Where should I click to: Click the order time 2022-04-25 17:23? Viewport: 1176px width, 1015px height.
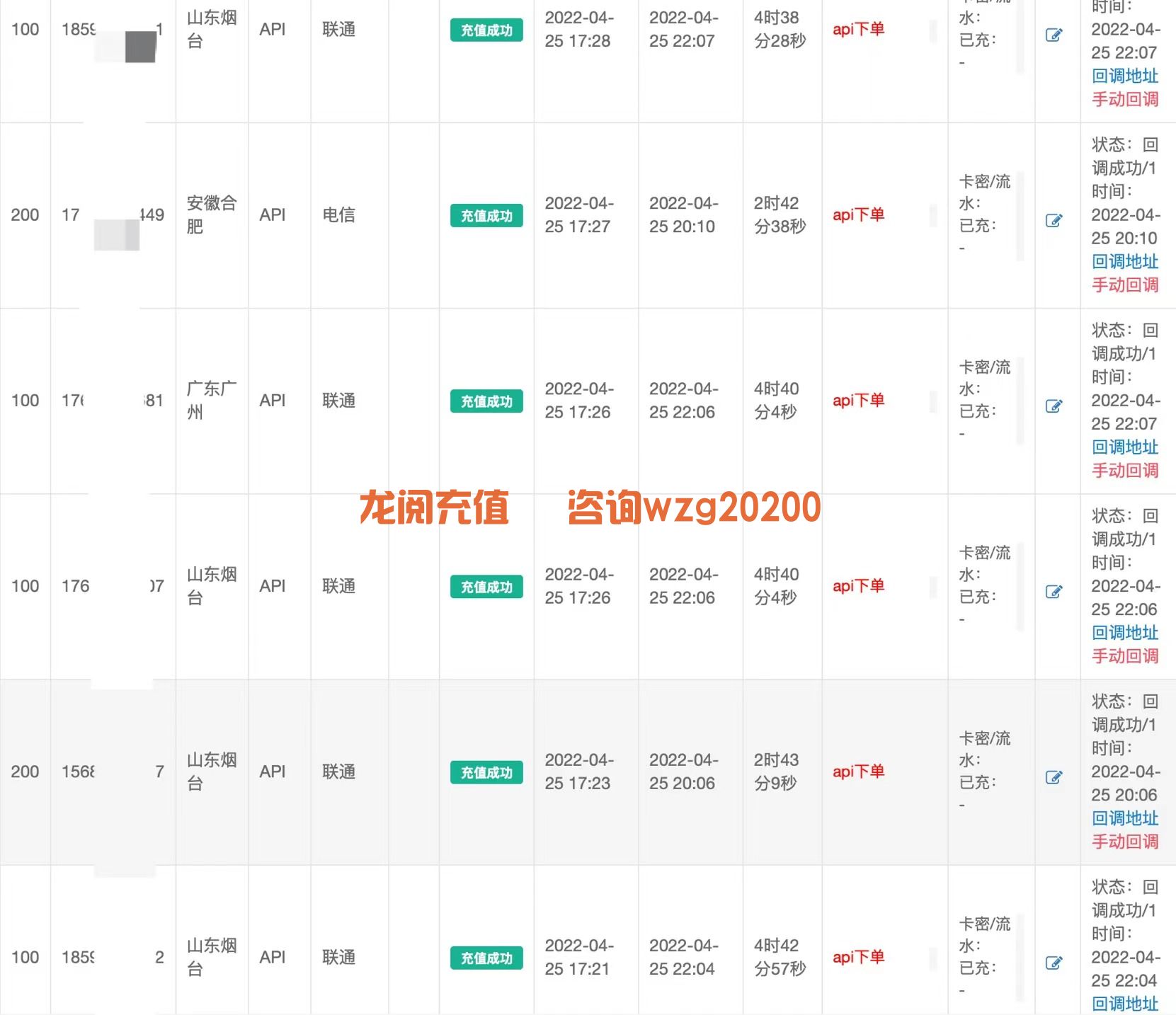(579, 771)
